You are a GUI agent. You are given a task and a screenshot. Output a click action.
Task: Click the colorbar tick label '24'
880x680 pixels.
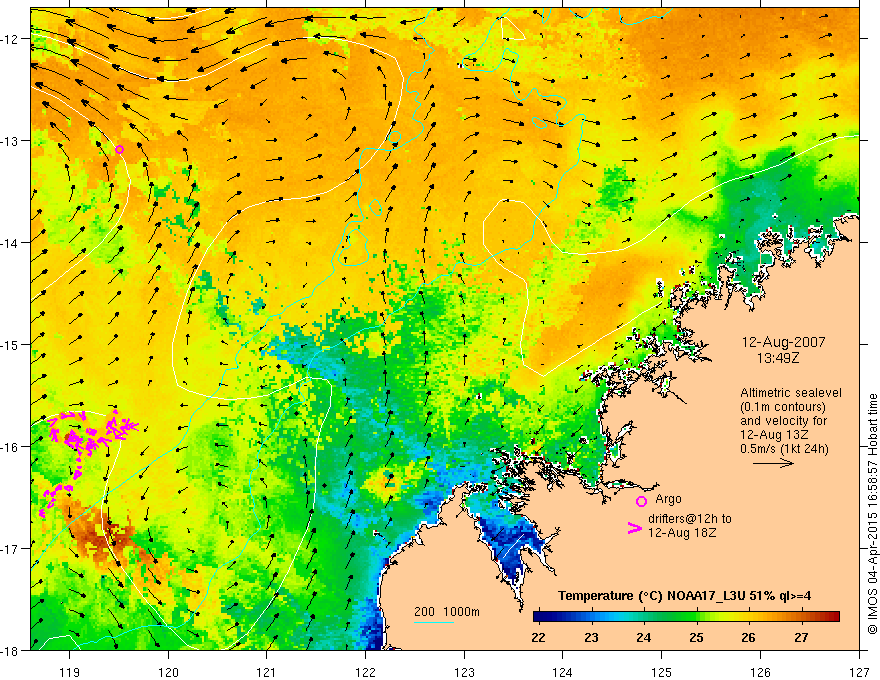(644, 637)
